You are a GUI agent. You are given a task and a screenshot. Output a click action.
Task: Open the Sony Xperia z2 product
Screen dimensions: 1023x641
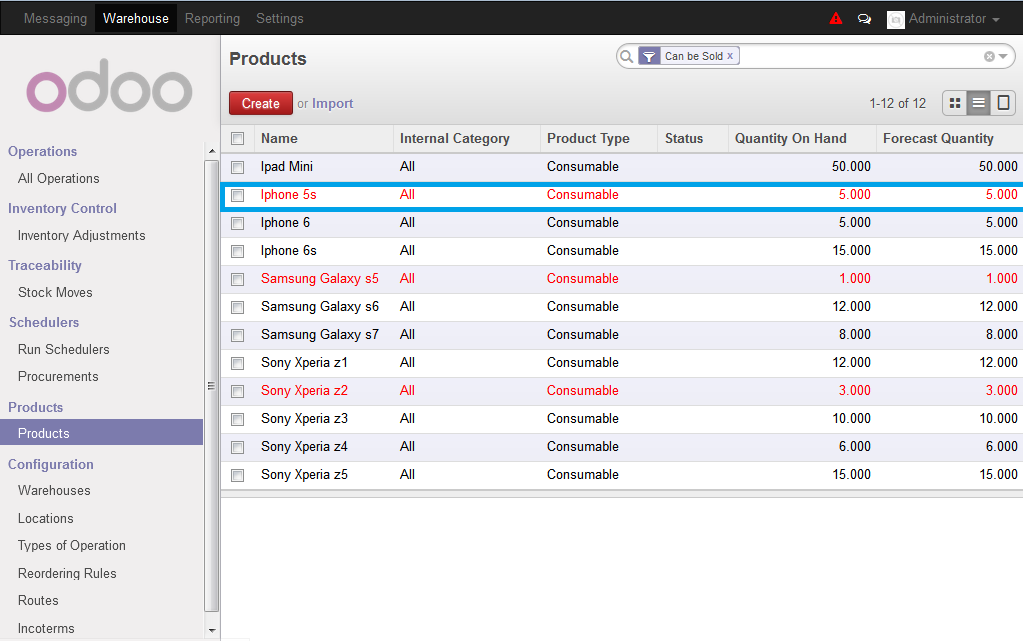304,390
